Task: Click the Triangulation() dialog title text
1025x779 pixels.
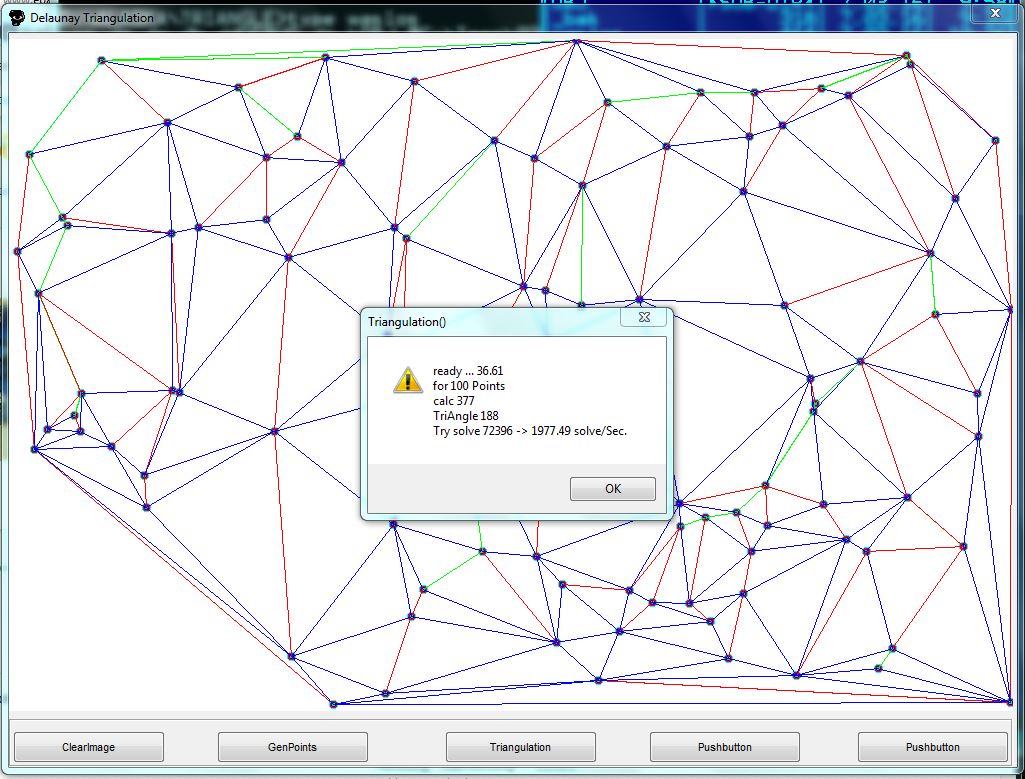Action: pos(407,321)
